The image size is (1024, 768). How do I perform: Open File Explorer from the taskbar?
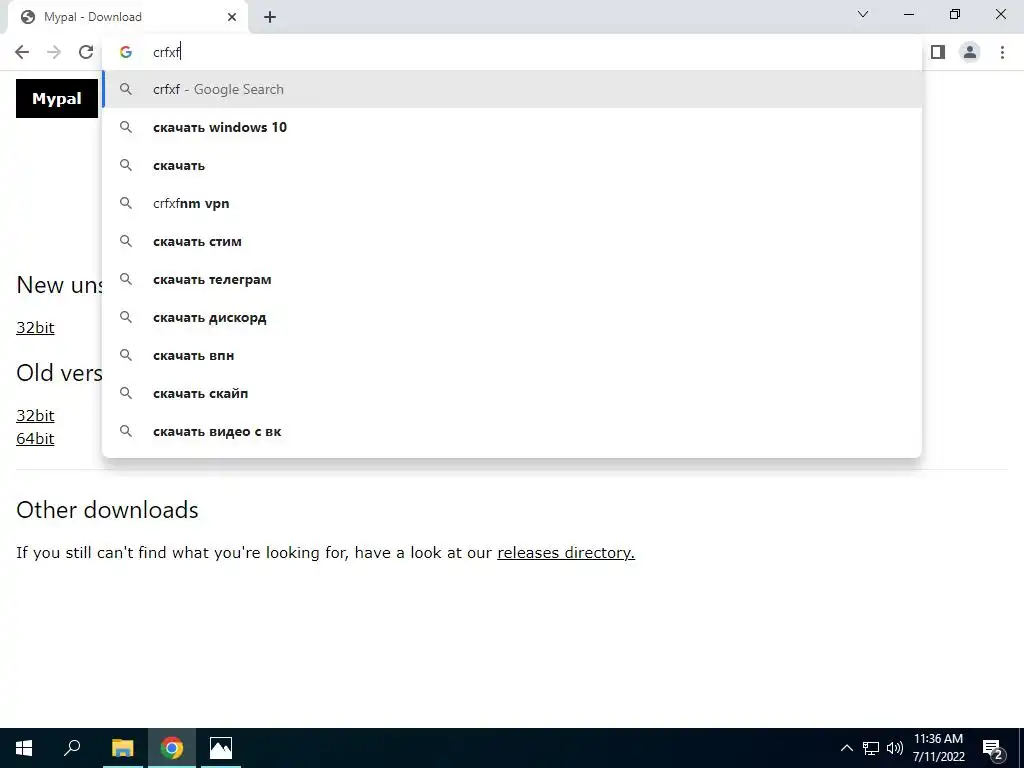[122, 748]
